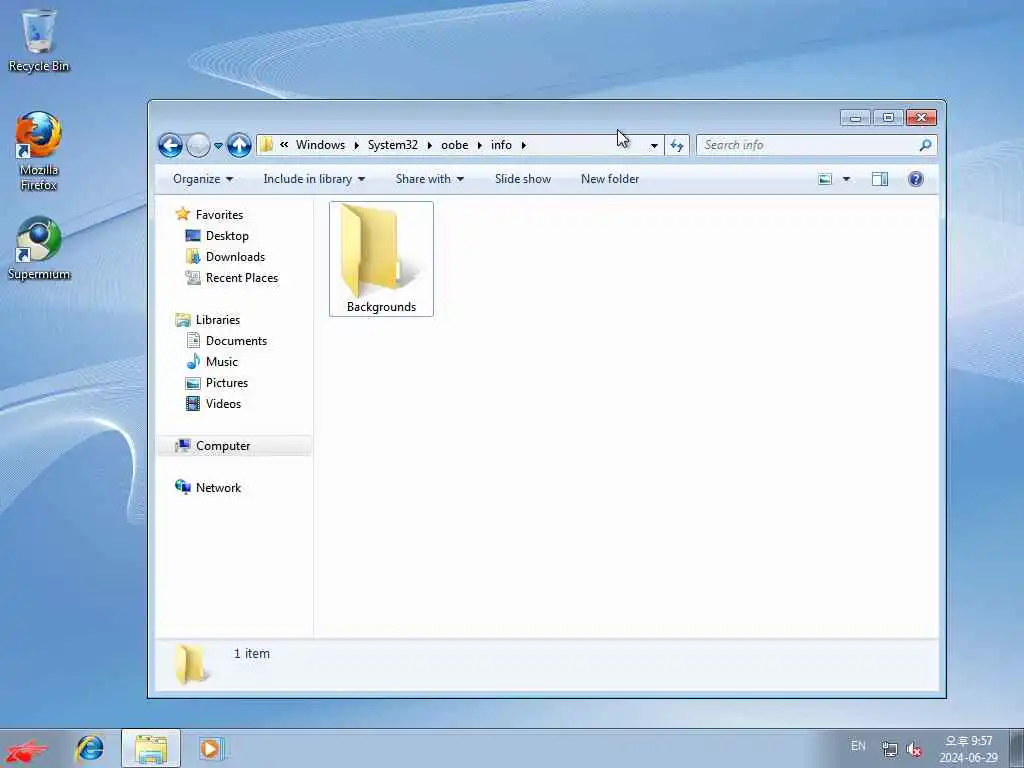This screenshot has width=1024, height=768.
Task: Go up one folder level
Action: (239, 145)
